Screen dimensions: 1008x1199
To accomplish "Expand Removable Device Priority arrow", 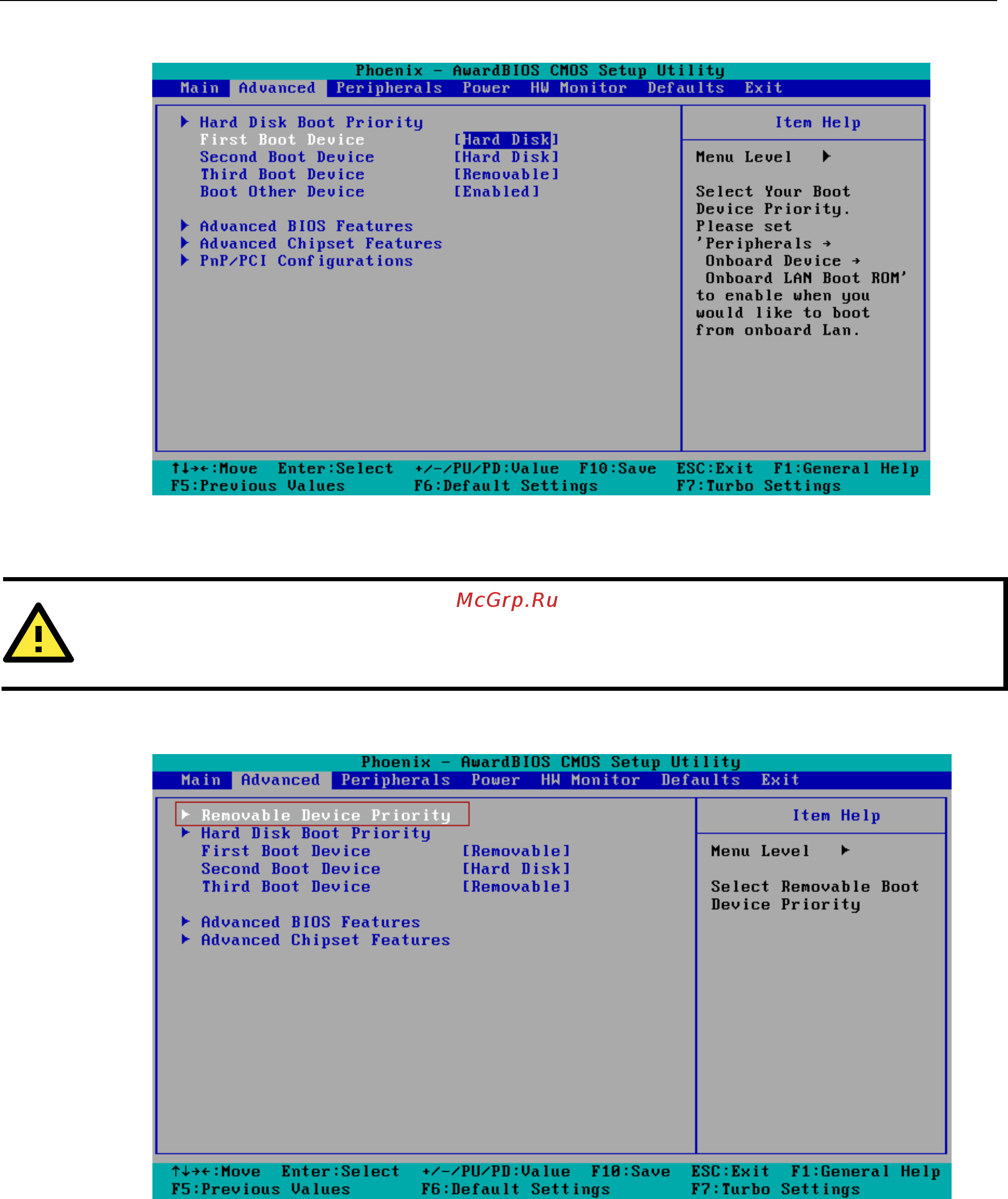I will [186, 814].
